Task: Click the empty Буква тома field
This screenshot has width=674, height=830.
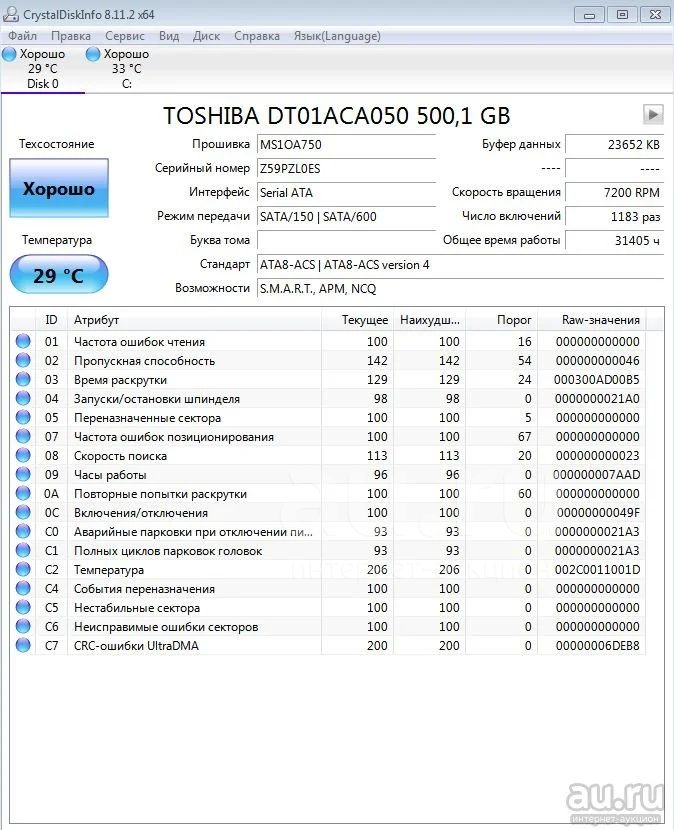Action: point(346,240)
